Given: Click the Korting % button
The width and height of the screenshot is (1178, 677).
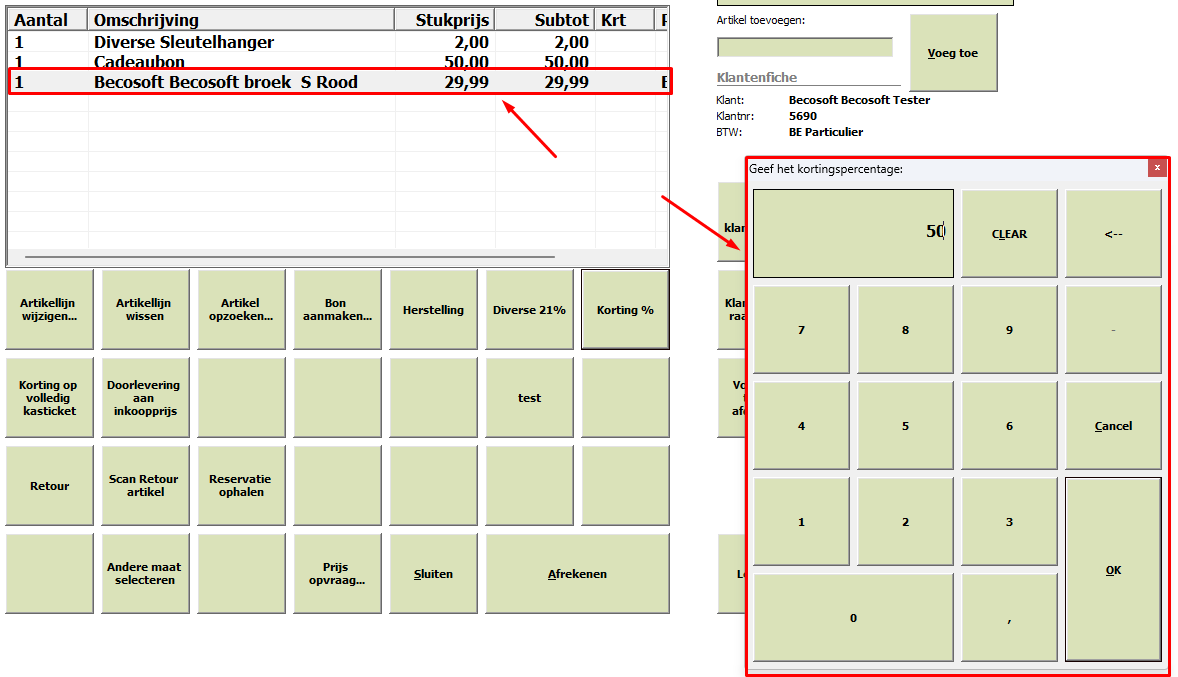Looking at the screenshot, I should click(x=625, y=310).
